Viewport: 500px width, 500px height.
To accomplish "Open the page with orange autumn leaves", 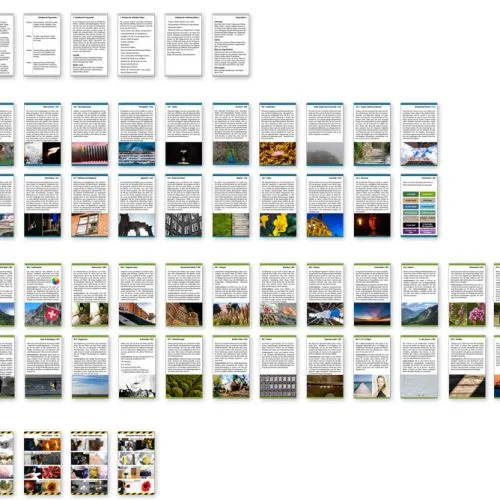I will [278, 134].
